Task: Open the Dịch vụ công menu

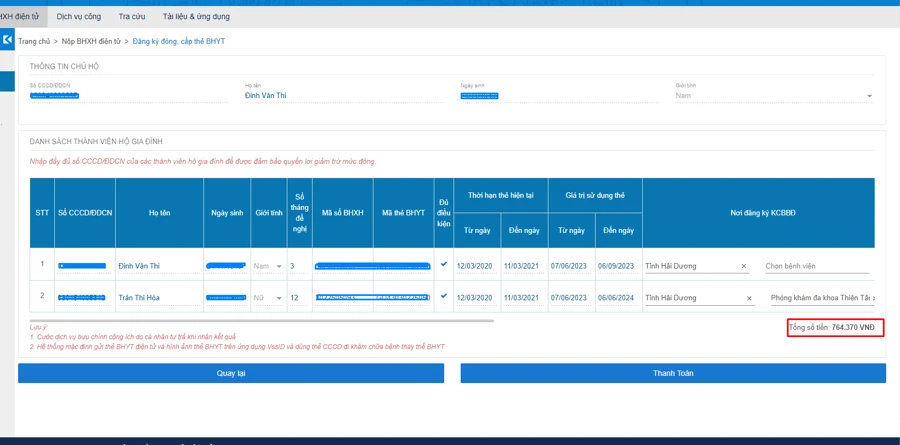Action: [79, 17]
